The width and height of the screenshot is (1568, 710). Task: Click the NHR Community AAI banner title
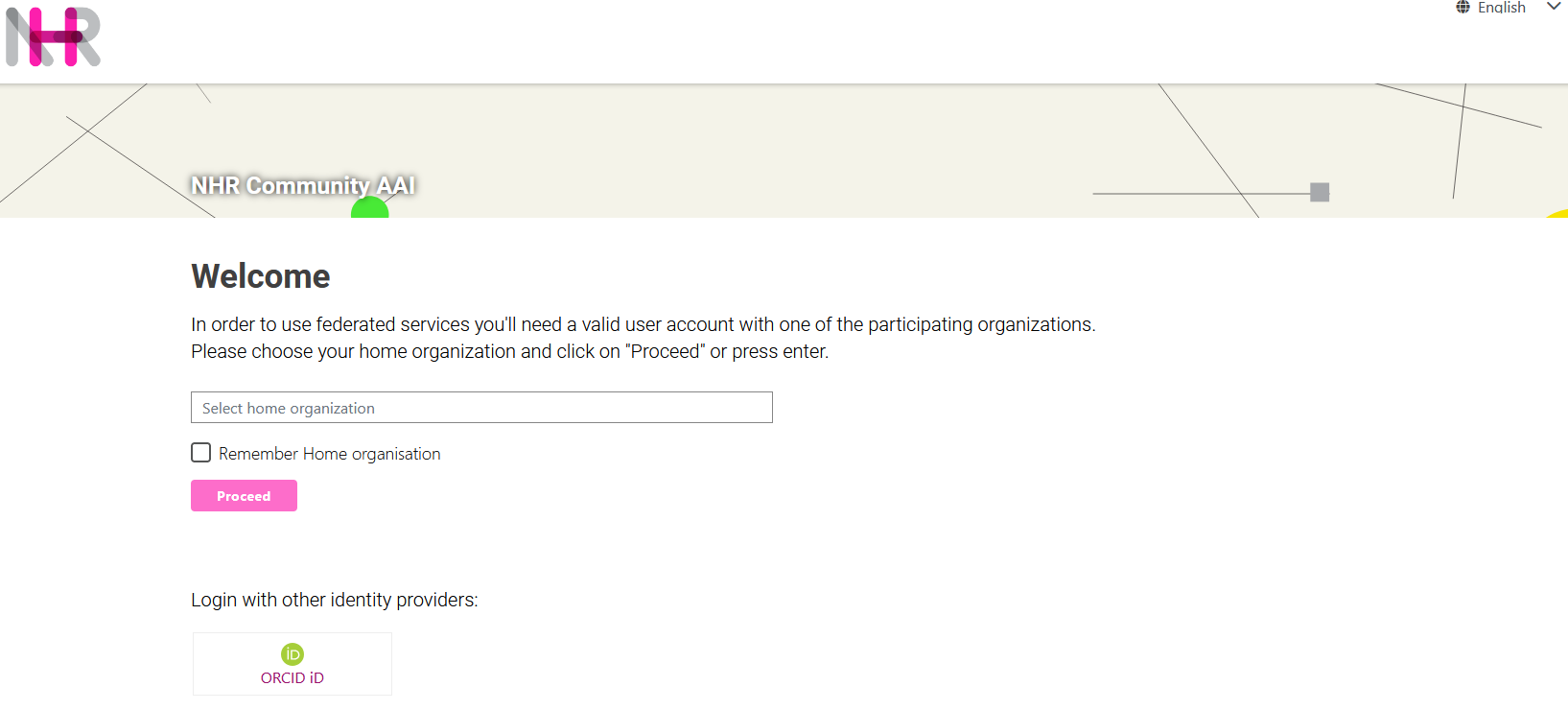(x=302, y=185)
